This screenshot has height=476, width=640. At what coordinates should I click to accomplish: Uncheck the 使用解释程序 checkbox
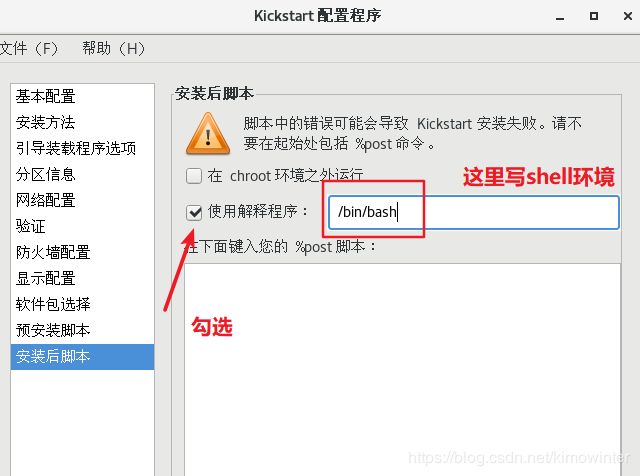click(x=194, y=212)
